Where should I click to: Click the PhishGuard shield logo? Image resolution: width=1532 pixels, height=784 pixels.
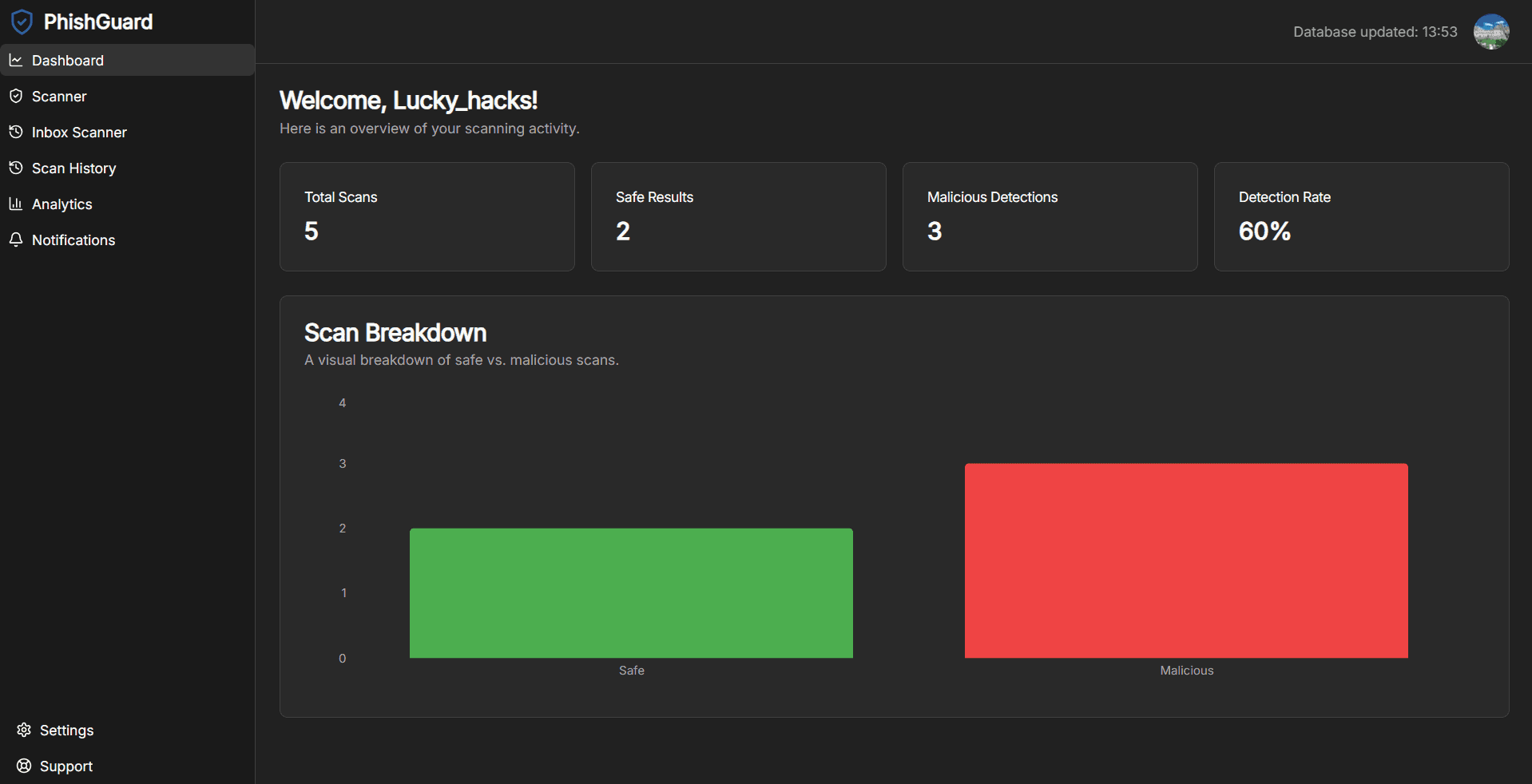point(22,22)
